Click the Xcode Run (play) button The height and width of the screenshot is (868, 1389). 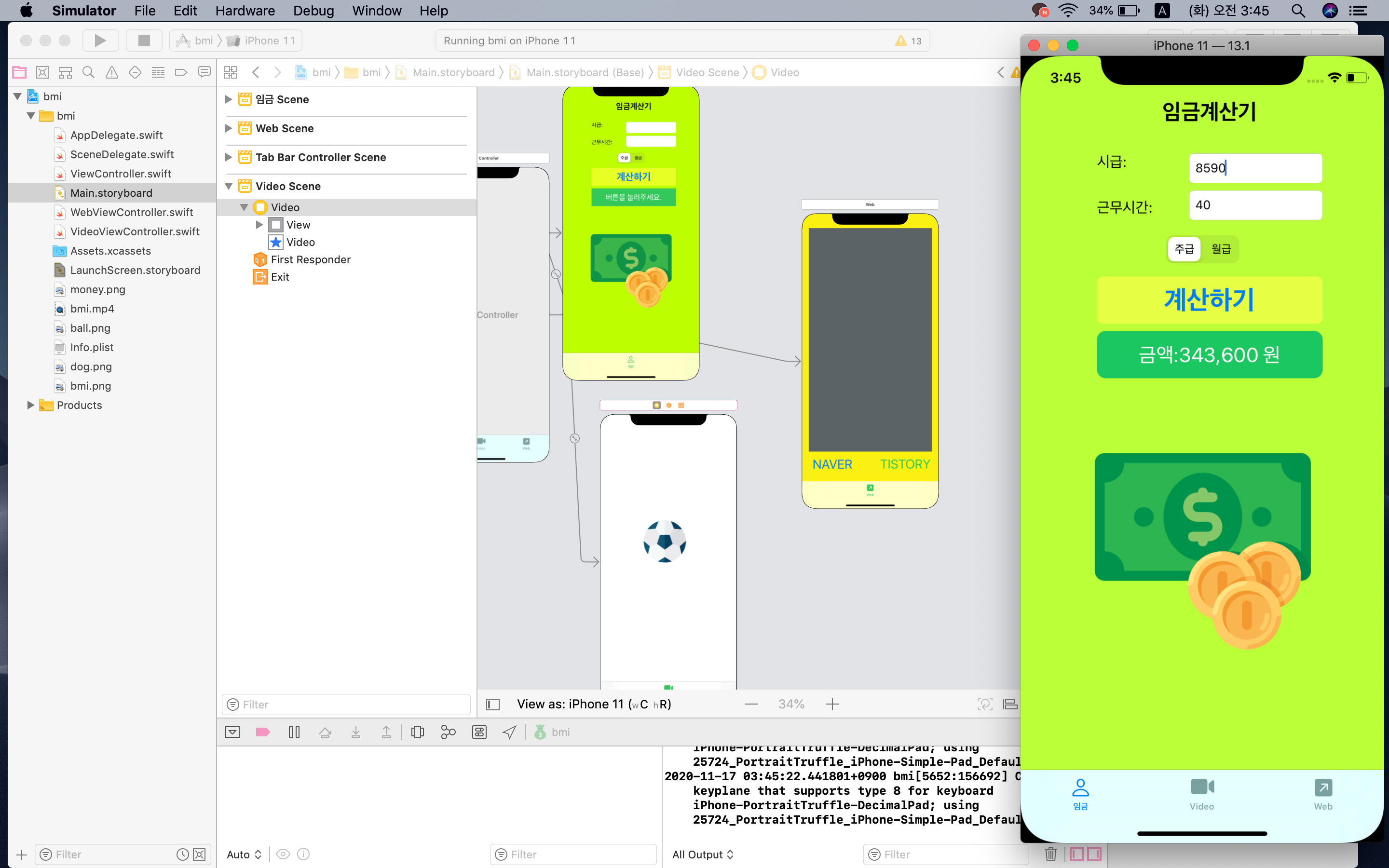coord(100,40)
